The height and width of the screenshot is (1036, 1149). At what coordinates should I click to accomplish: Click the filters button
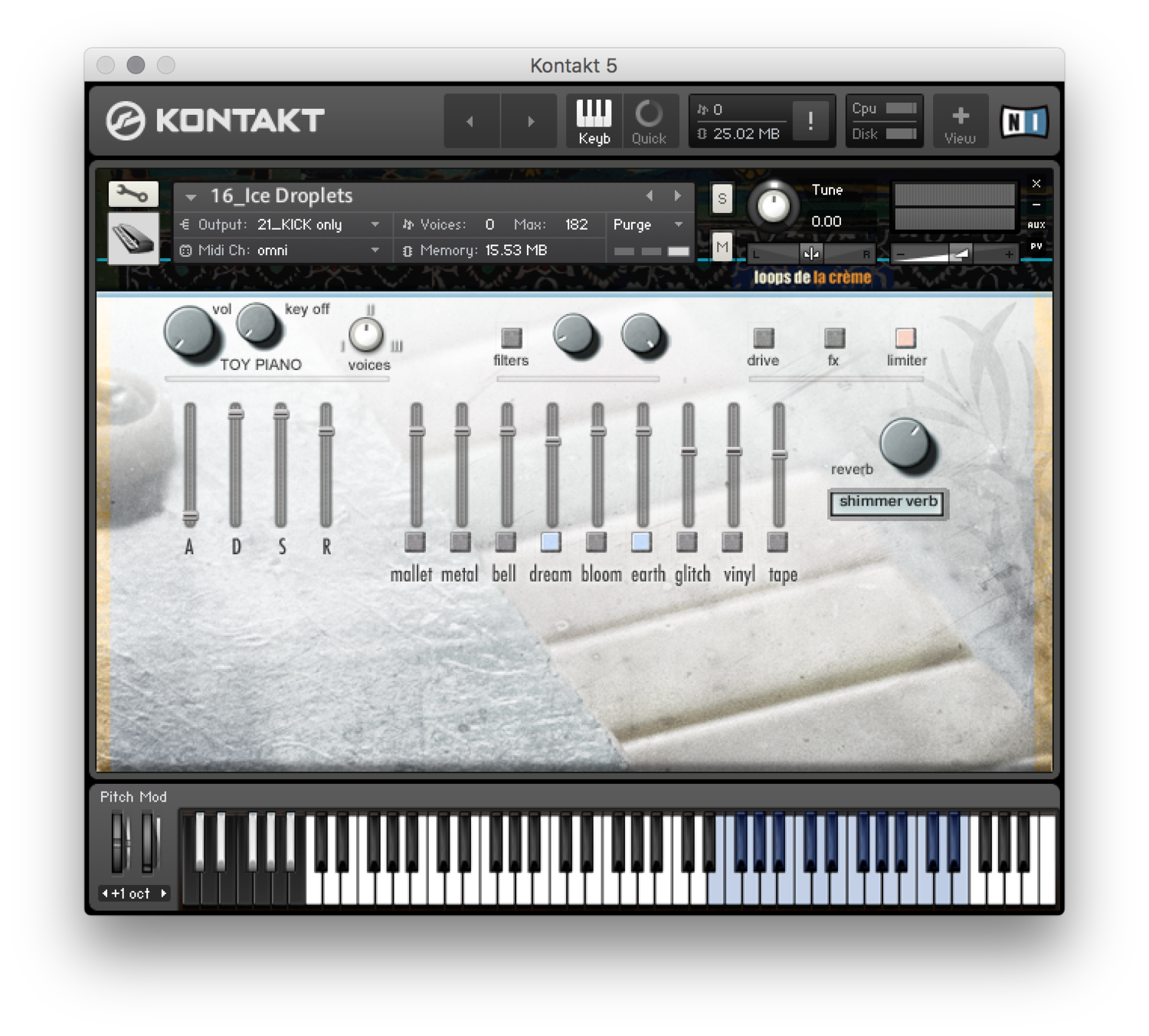click(510, 337)
